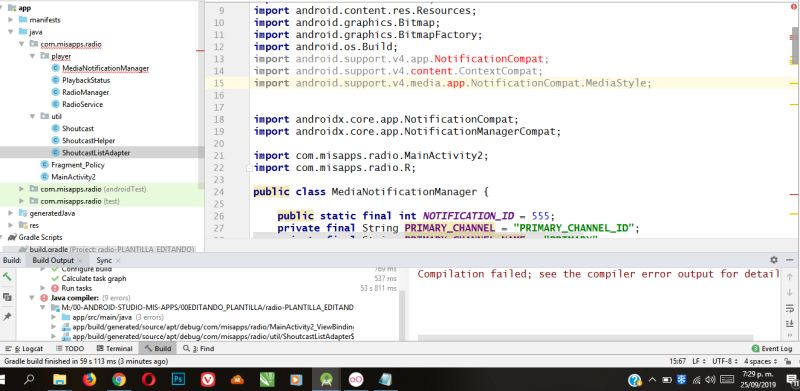This screenshot has width=800, height=391.
Task: Expand the generatedJava folder
Action: tap(11, 213)
